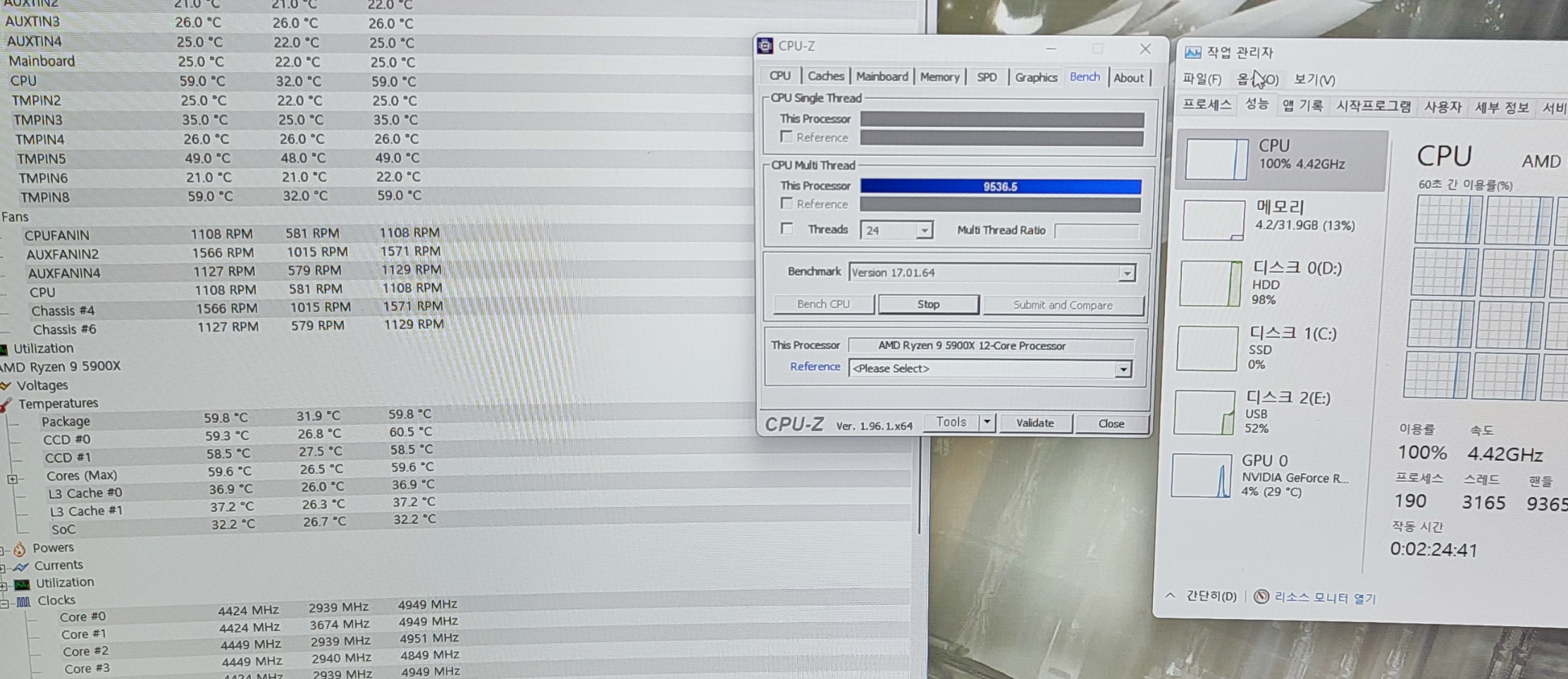The width and height of the screenshot is (1568, 679).
Task: Click the Clocks icon in HWMonitor tree
Action: 23,601
